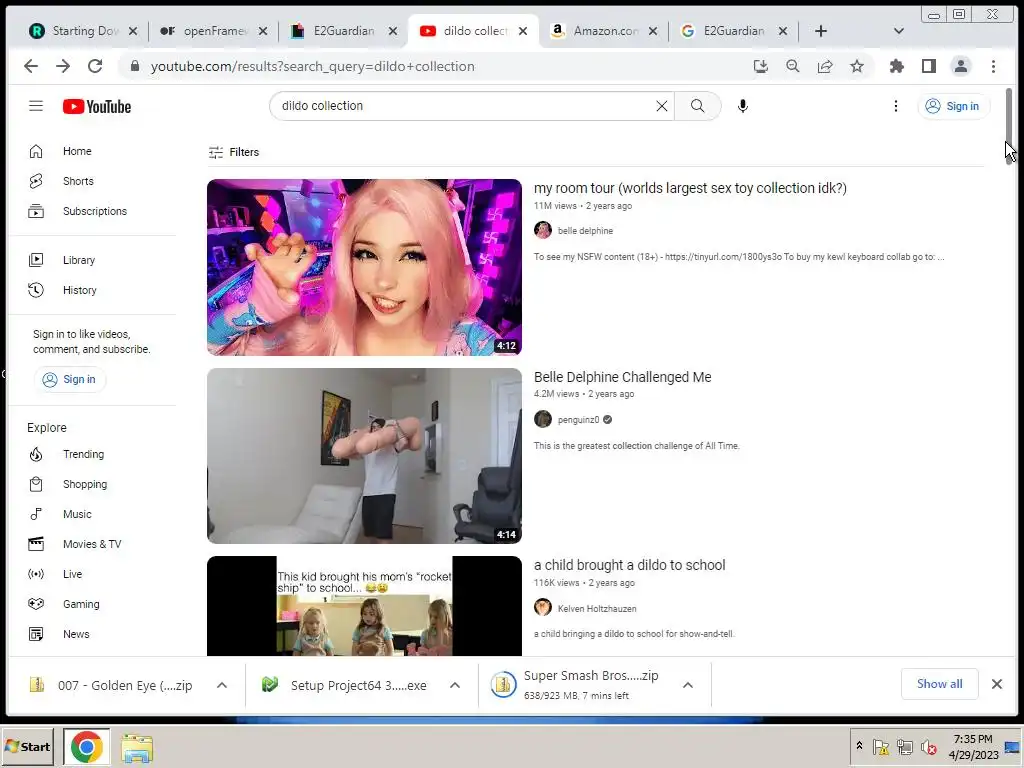Go back with the browser back arrow

31,66
